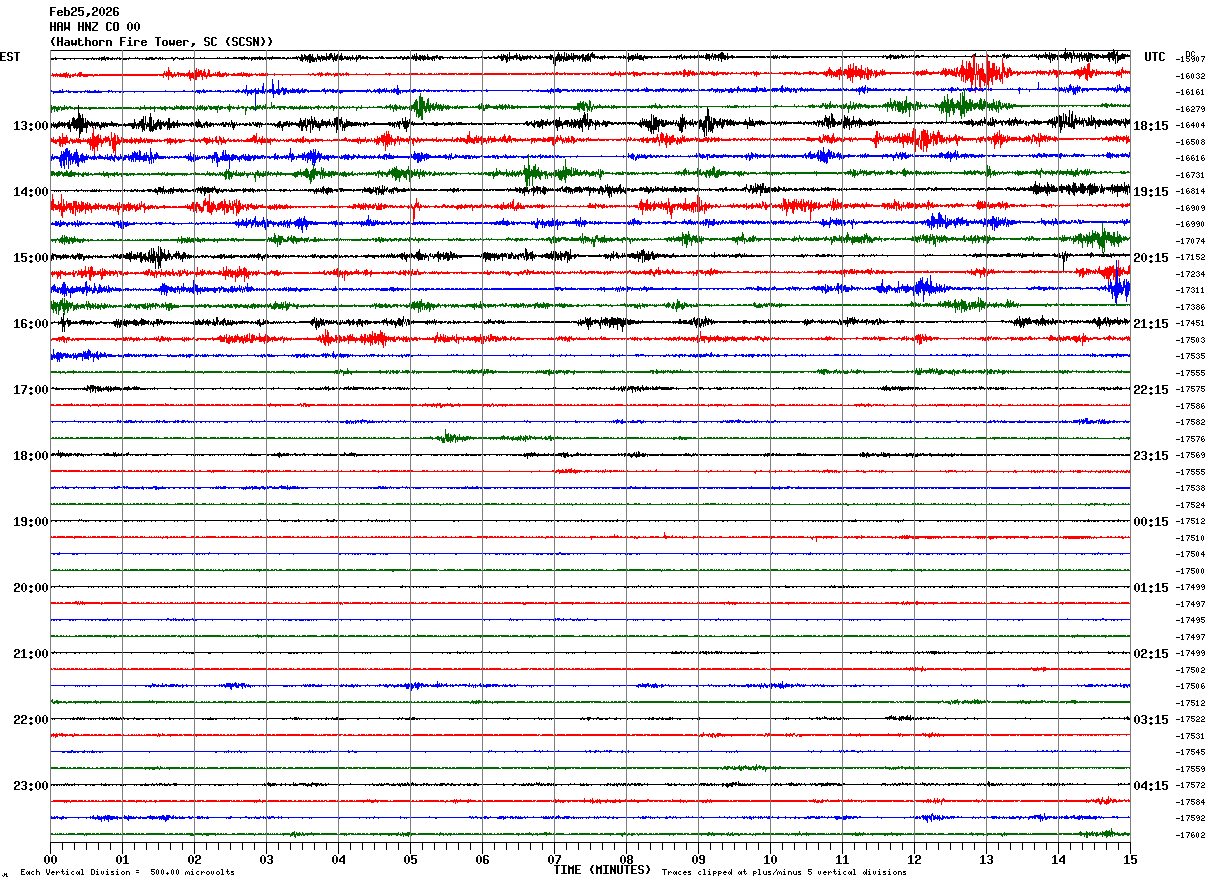The image size is (1210, 886).
Task: Click the 01:15 UTC time label
Action: (x=1151, y=588)
